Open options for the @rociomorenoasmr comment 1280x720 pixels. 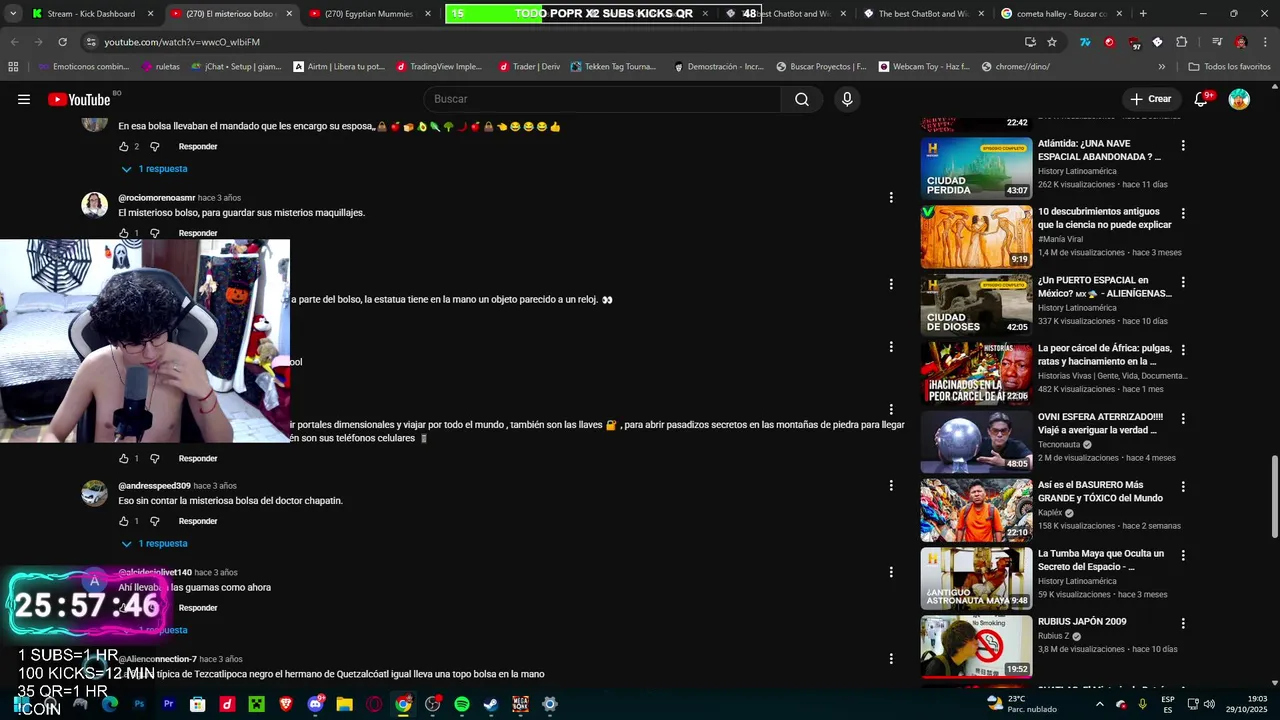(891, 198)
